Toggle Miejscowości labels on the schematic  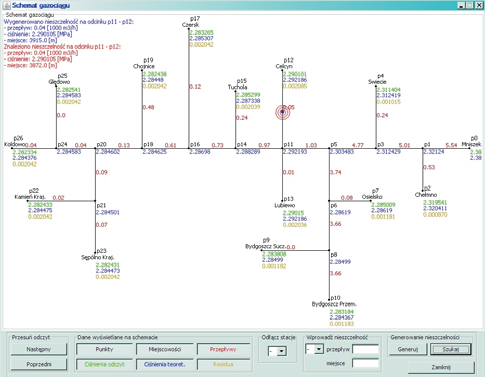point(165,349)
